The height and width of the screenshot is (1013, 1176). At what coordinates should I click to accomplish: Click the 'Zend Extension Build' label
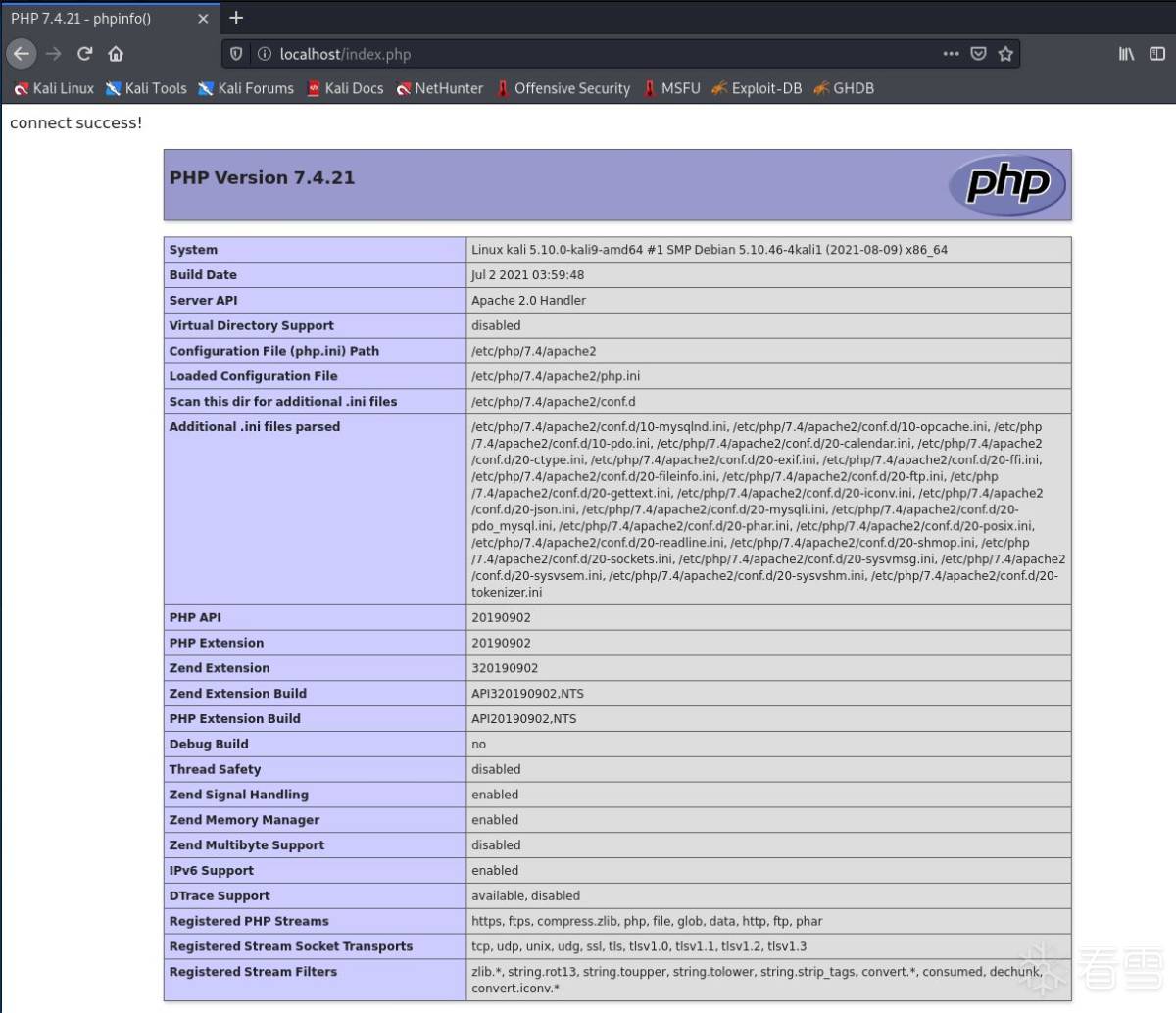pyautogui.click(x=238, y=694)
